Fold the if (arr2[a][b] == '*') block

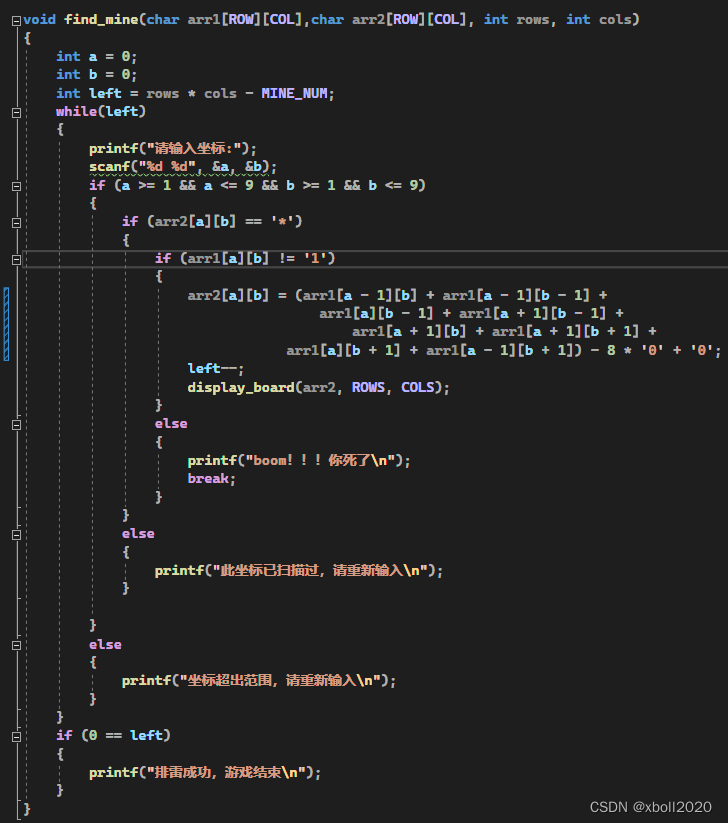click(x=16, y=223)
